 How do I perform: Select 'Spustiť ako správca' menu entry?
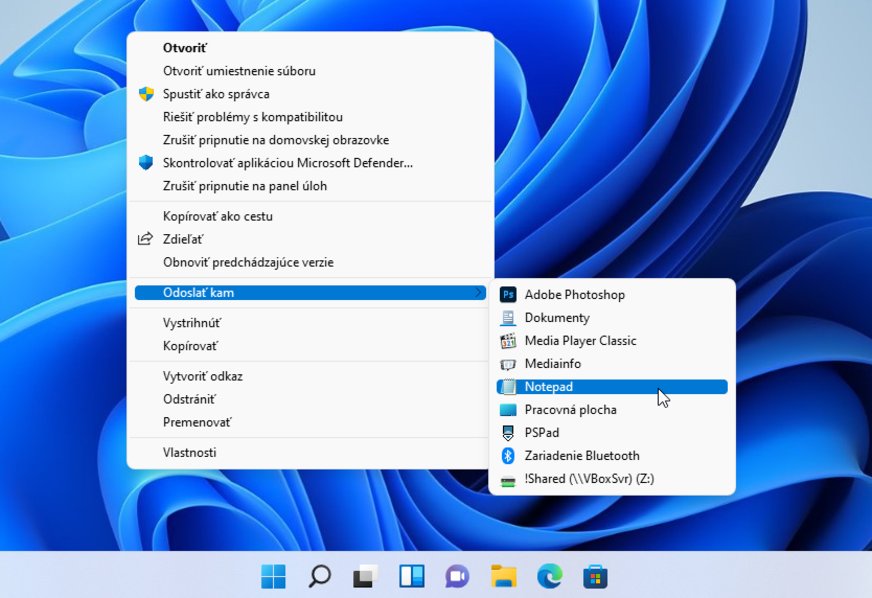(216, 94)
